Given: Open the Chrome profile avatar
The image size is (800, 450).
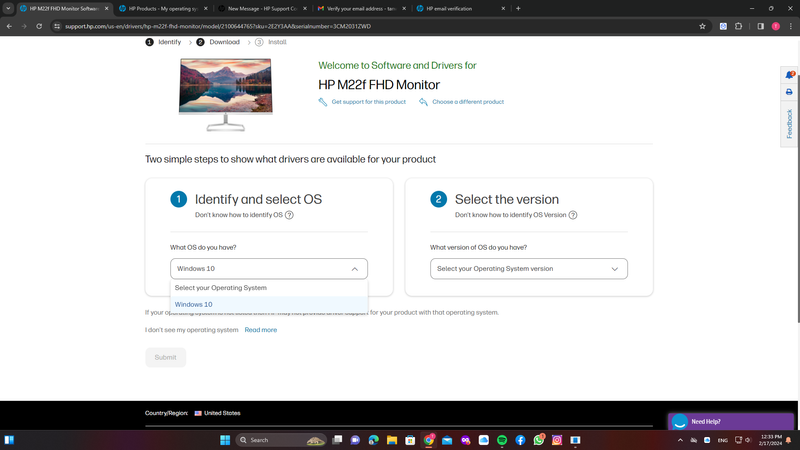Looking at the screenshot, I should tap(776, 26).
